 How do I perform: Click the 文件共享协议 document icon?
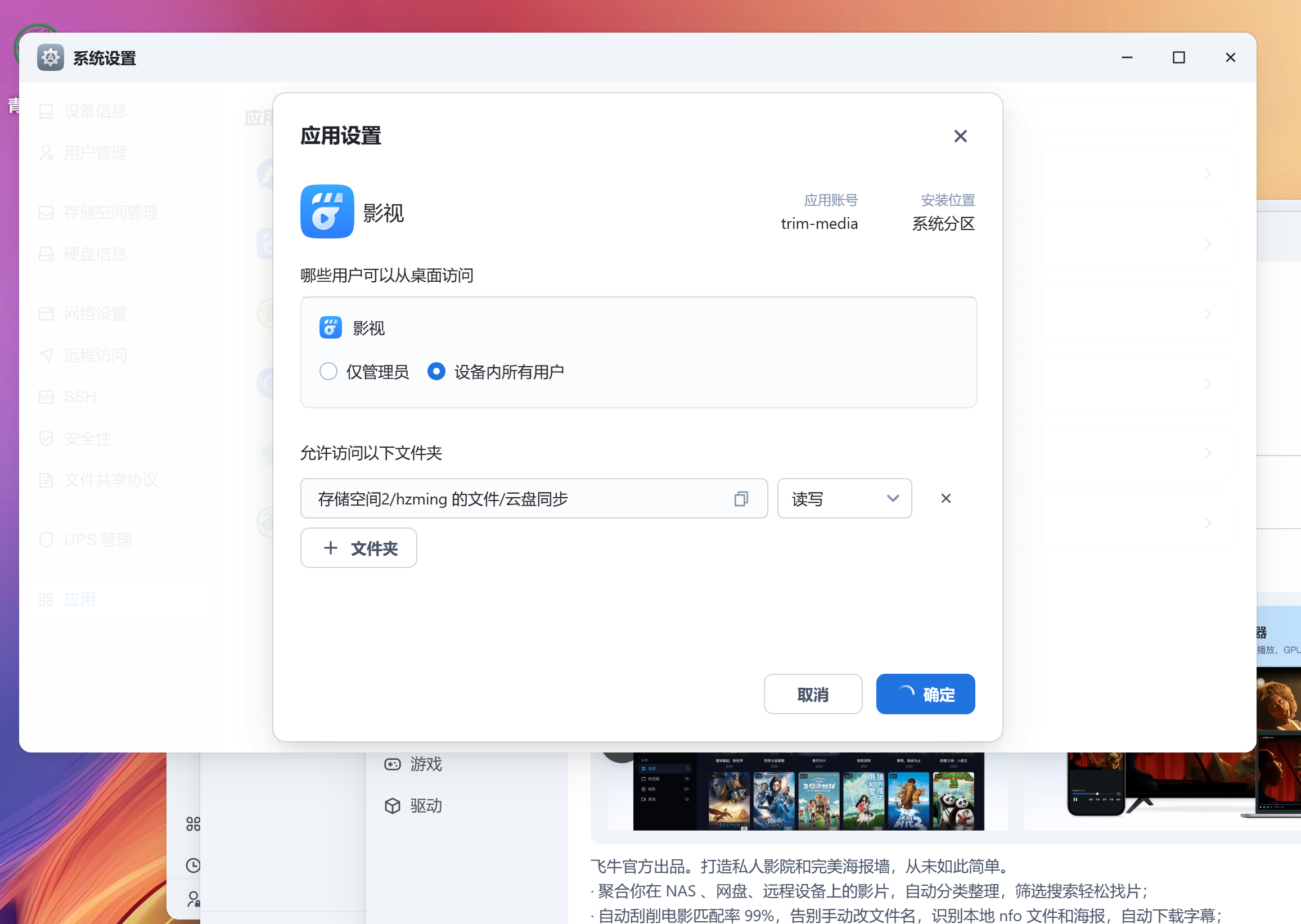pos(46,480)
